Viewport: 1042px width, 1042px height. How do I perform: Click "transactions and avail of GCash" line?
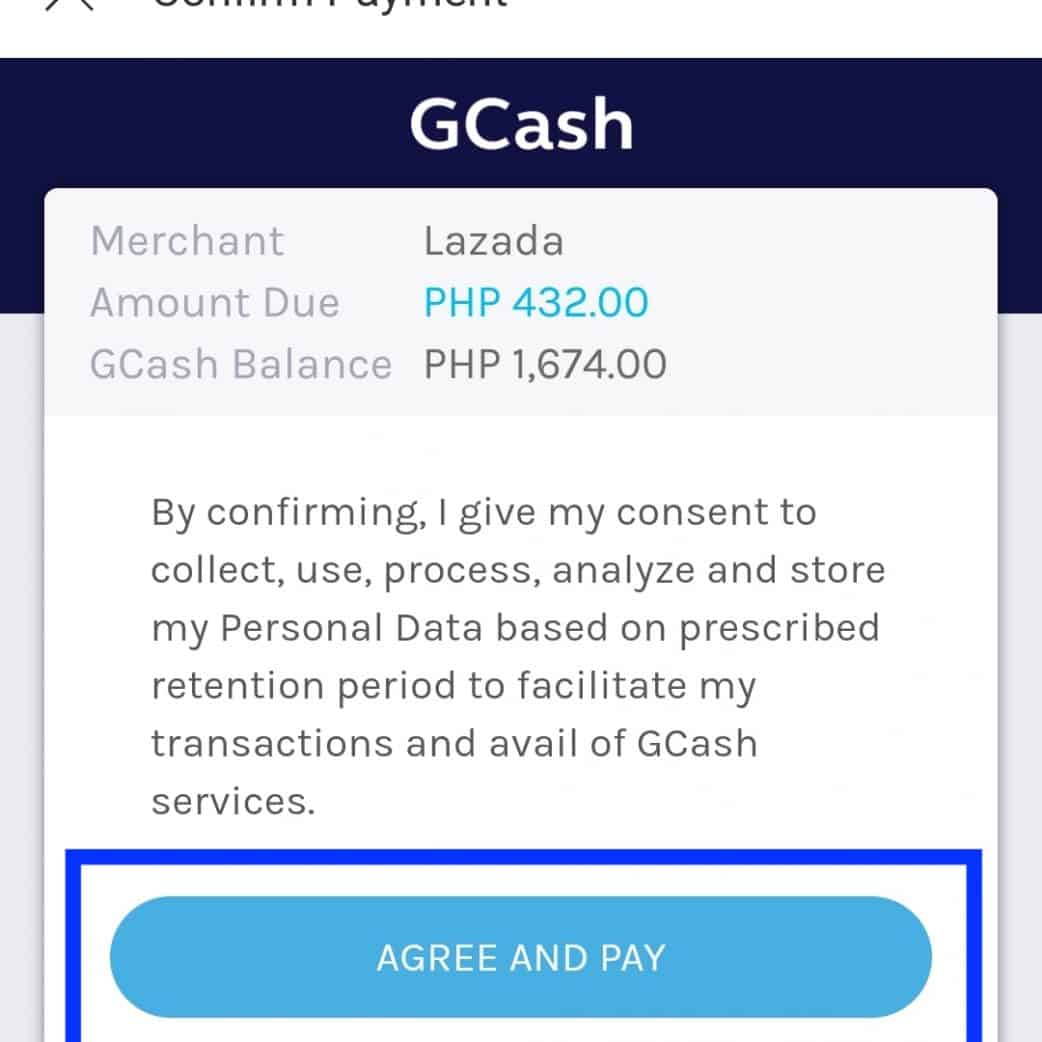tap(454, 744)
